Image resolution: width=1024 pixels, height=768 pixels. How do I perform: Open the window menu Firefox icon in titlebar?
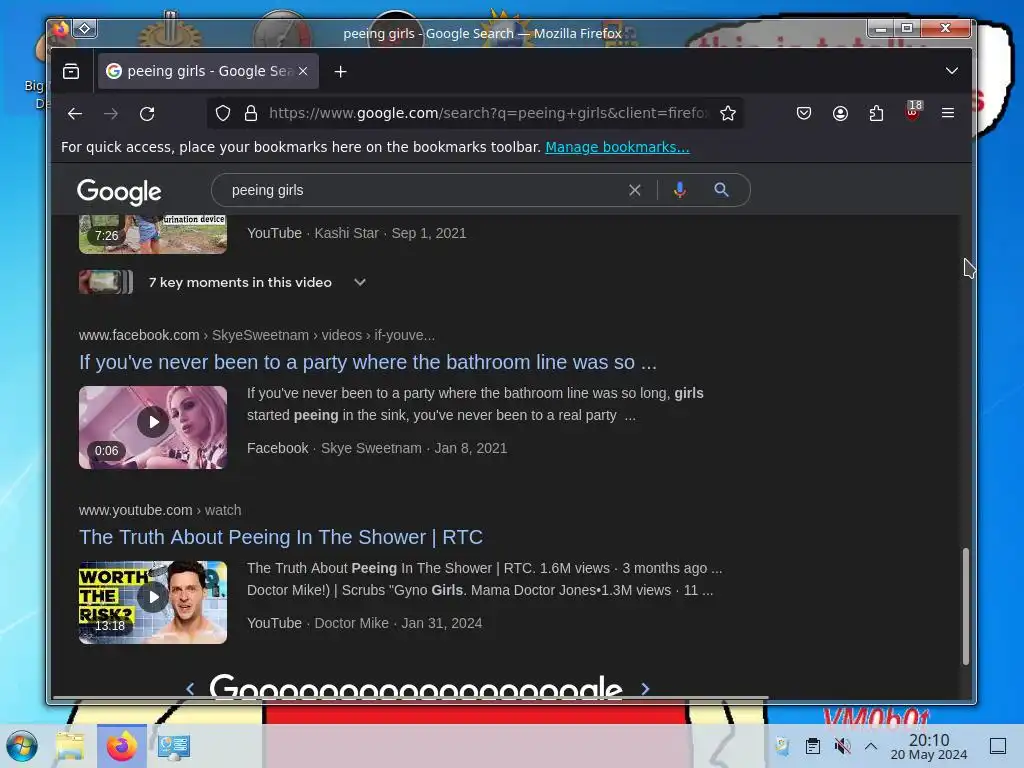(61, 29)
